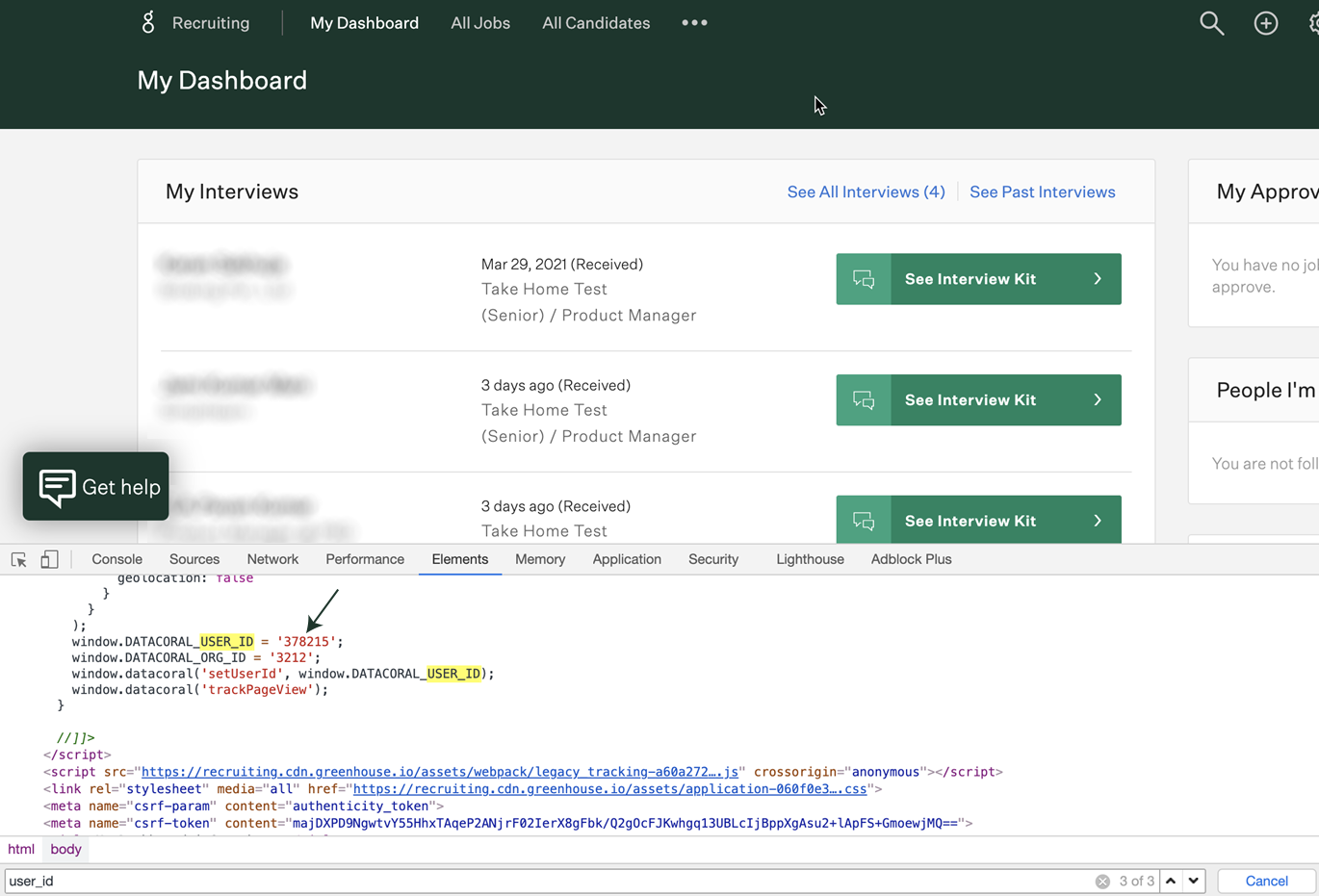Click the chat icon on Mar 29 interview kit
Screen dimensions: 1319x896
(864, 279)
